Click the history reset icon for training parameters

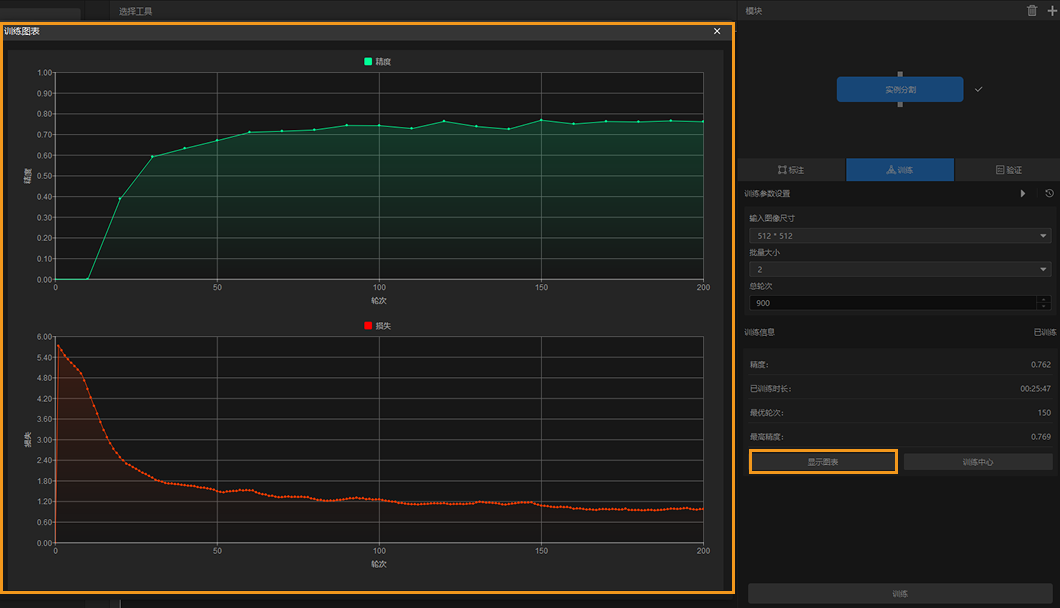(x=1049, y=193)
